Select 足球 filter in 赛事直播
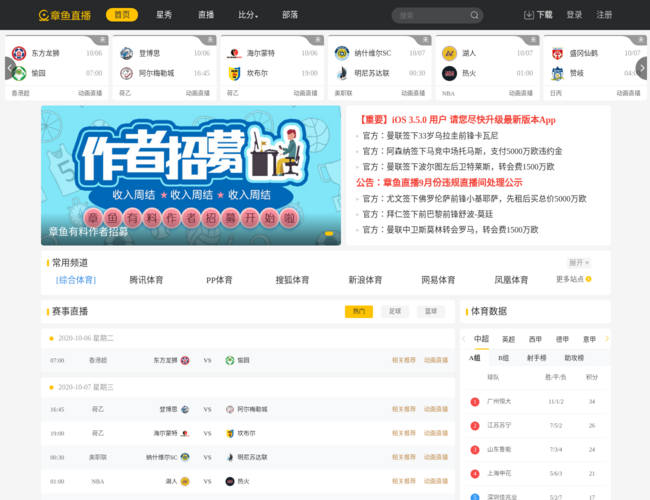 coord(395,311)
